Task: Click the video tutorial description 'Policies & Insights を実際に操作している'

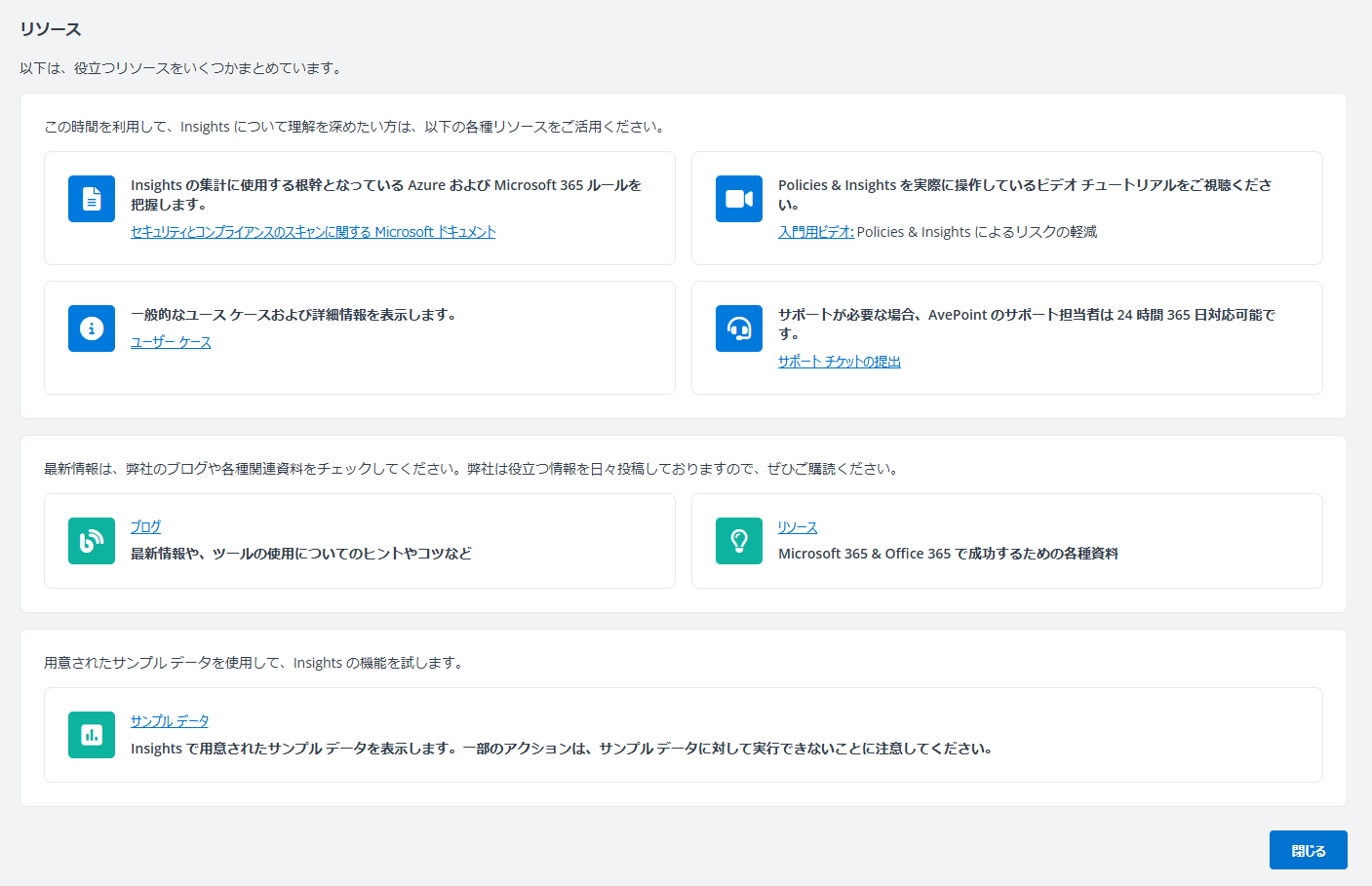Action: [1025, 195]
